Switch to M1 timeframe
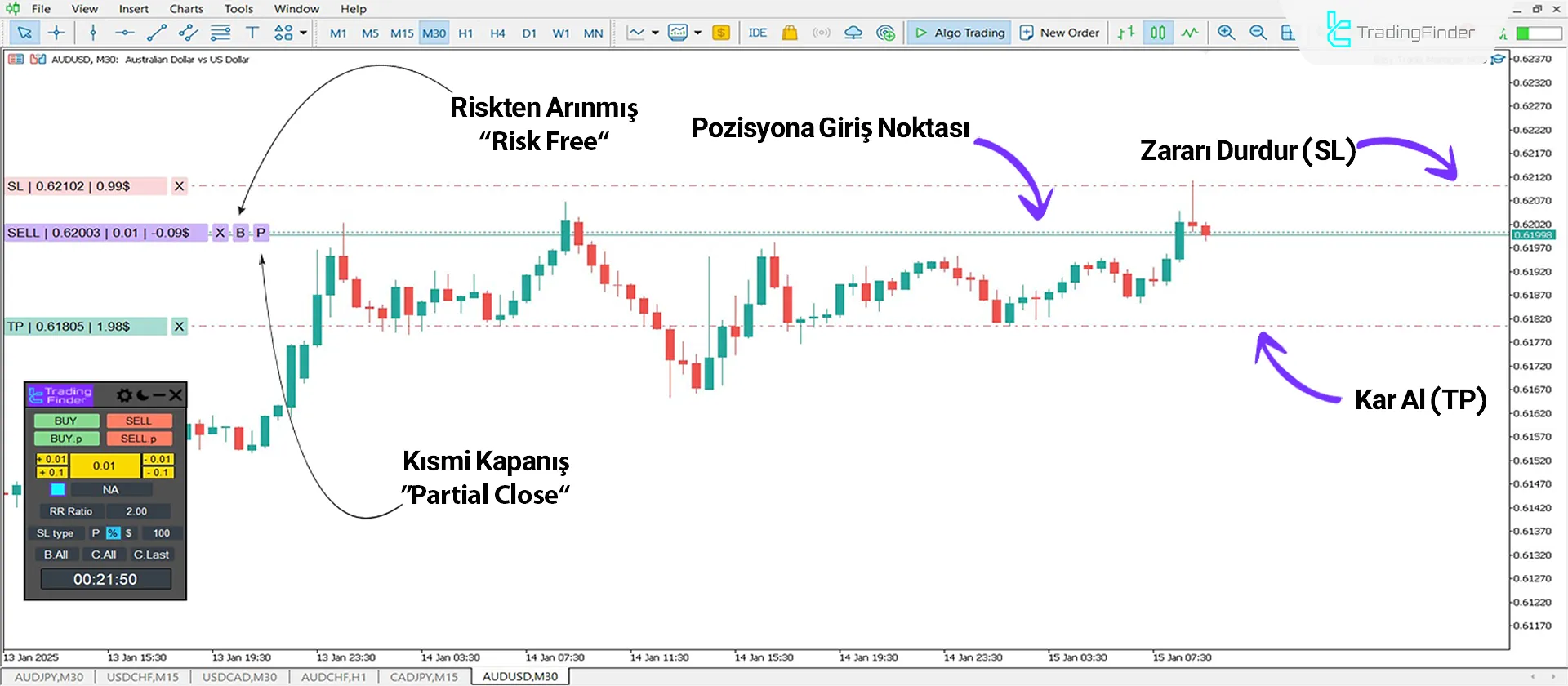 (338, 33)
